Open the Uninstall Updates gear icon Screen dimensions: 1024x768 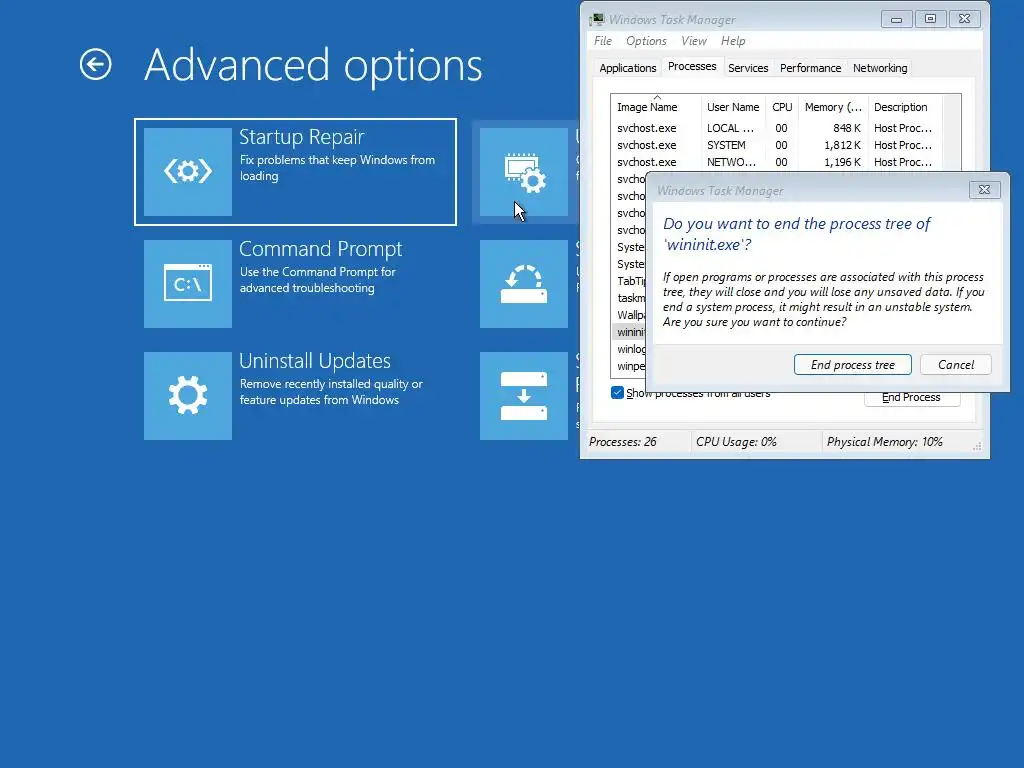(187, 396)
